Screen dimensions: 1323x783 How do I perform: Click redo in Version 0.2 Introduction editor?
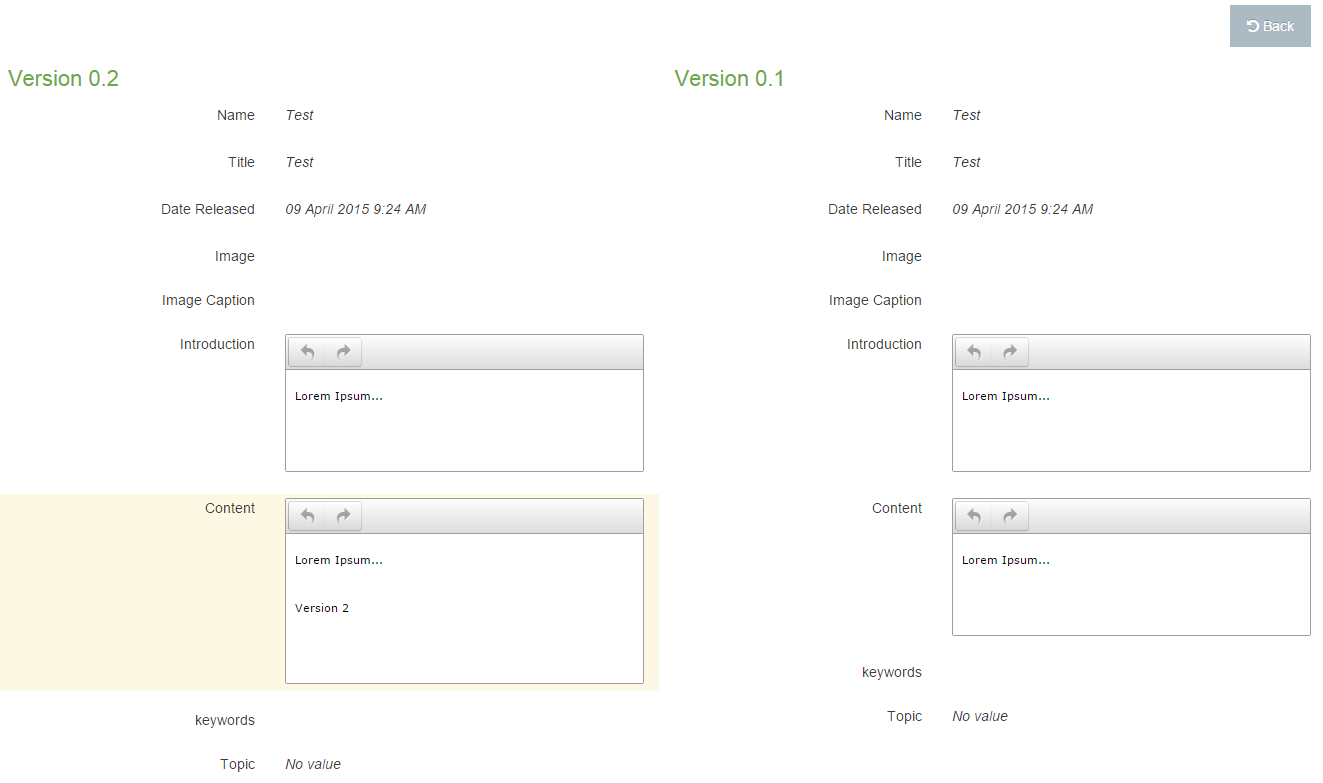[x=343, y=352]
